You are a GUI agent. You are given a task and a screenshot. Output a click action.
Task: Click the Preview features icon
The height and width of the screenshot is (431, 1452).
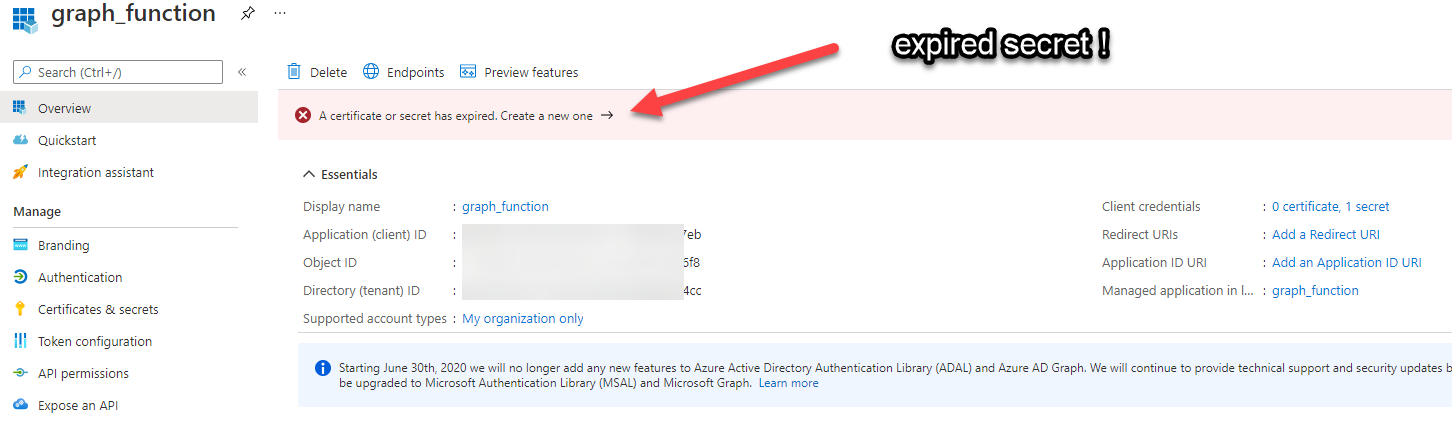pyautogui.click(x=467, y=71)
